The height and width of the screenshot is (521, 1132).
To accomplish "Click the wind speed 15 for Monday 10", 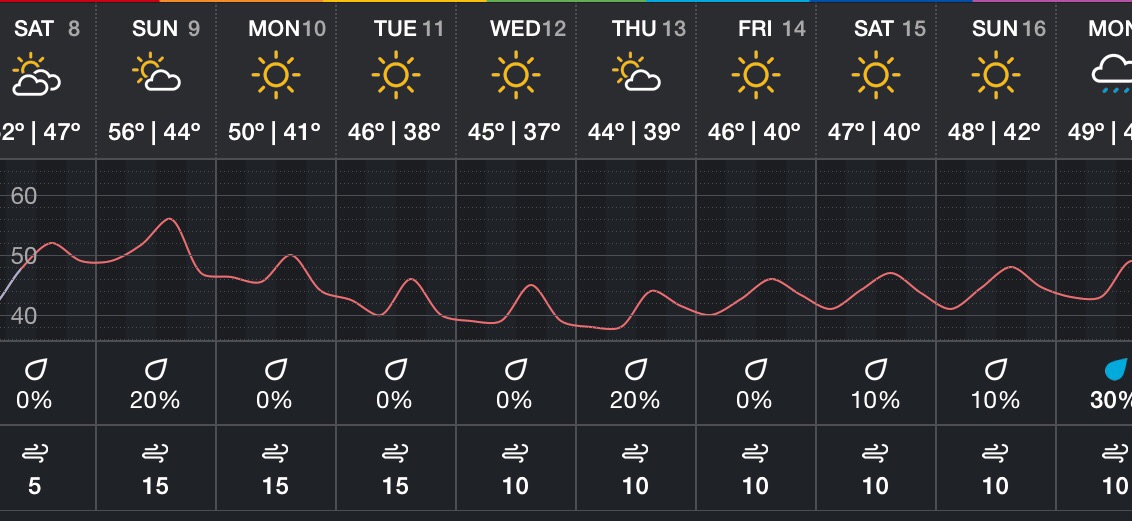I will pos(275,486).
